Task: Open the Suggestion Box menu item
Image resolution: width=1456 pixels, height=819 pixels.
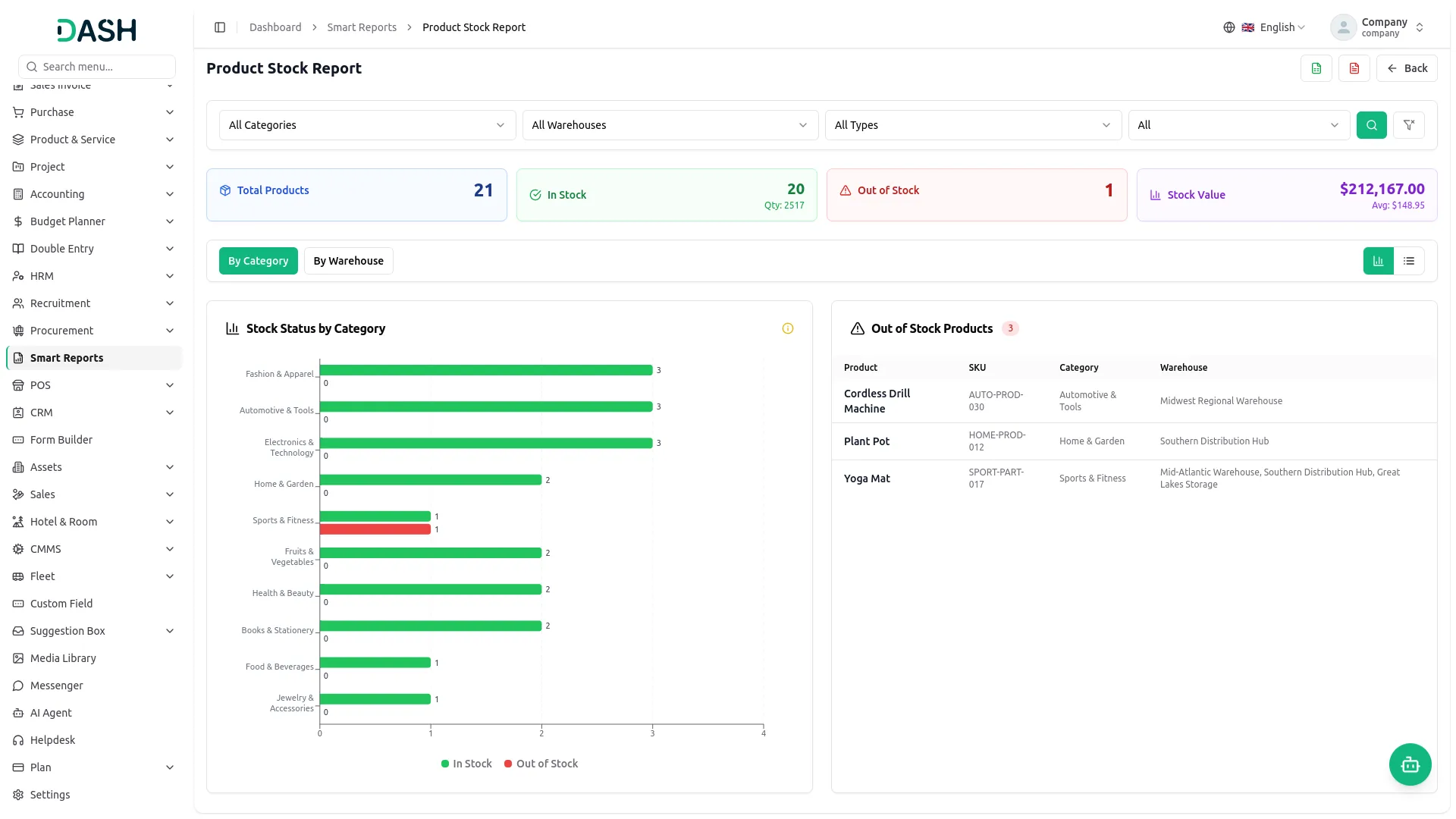Action: 94,631
